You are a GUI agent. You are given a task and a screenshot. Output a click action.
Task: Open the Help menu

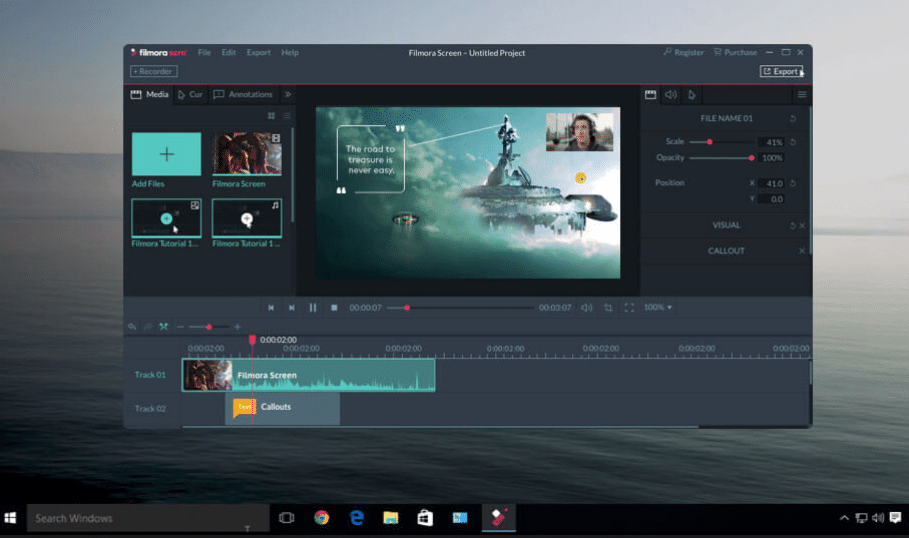[x=290, y=52]
